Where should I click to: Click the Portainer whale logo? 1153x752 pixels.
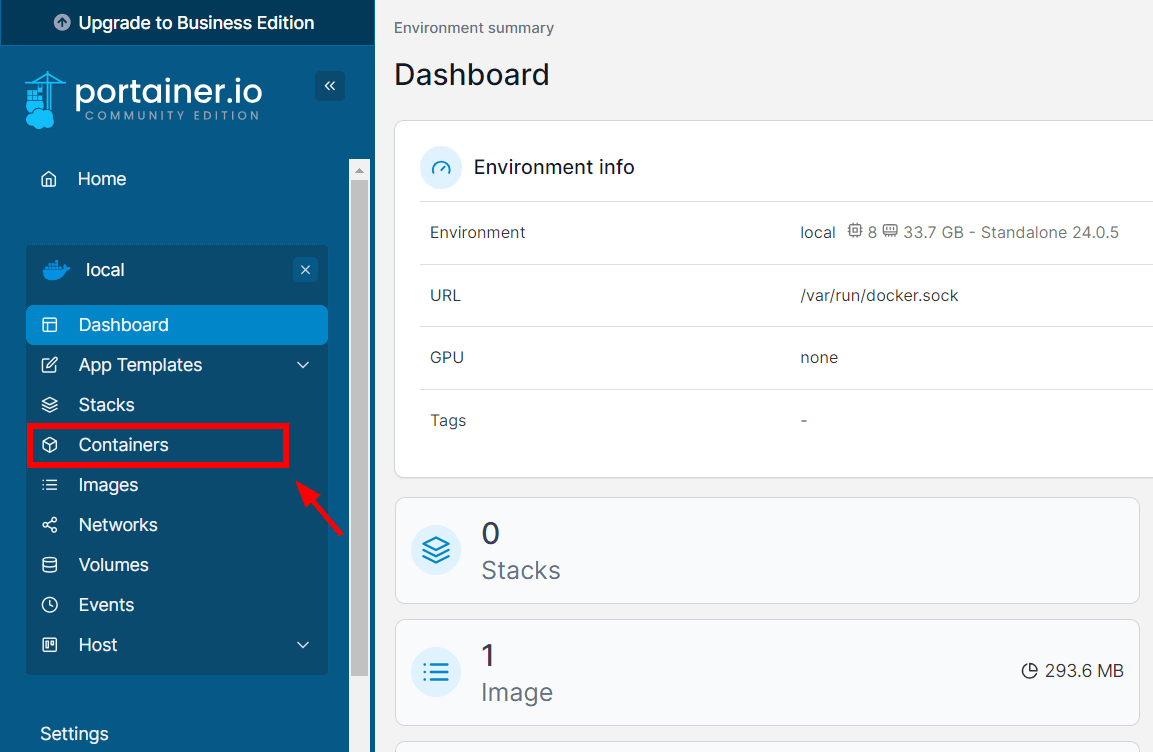click(x=42, y=97)
